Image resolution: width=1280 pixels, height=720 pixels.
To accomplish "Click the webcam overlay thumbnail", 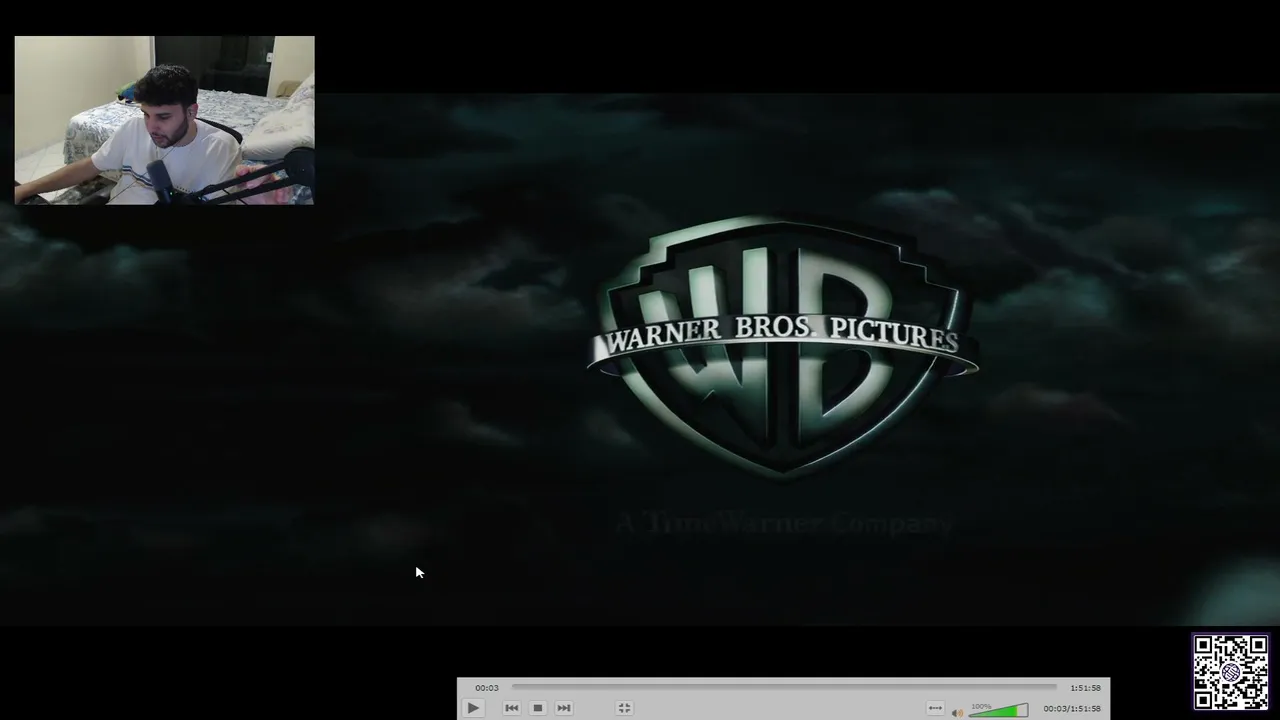I will point(165,120).
